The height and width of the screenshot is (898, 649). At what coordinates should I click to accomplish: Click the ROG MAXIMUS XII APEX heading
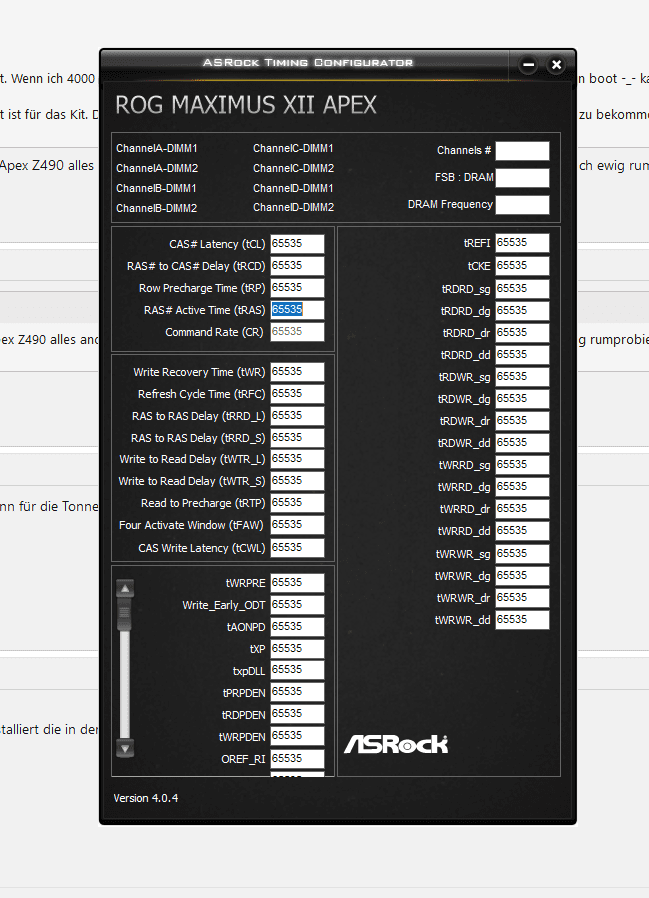pyautogui.click(x=246, y=105)
